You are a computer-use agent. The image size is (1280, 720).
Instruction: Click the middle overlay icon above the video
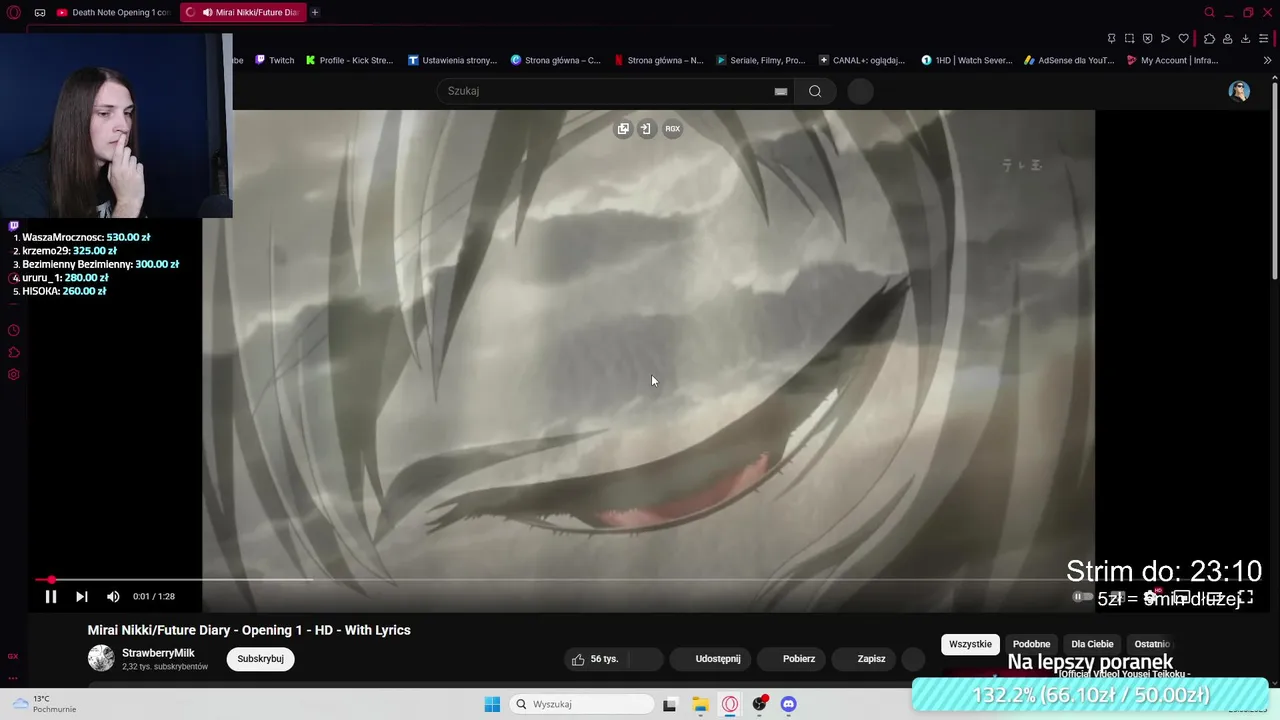pos(646,128)
